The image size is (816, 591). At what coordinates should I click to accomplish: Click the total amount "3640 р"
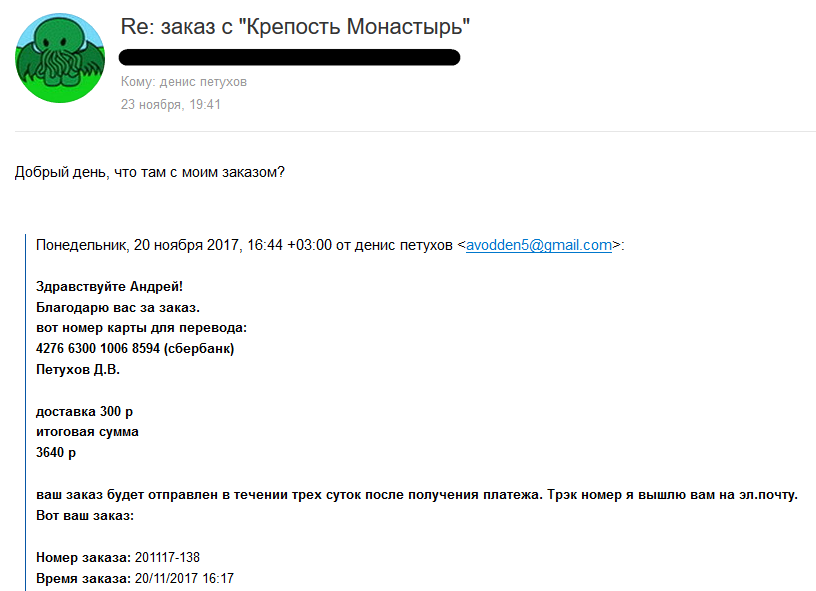coord(56,453)
